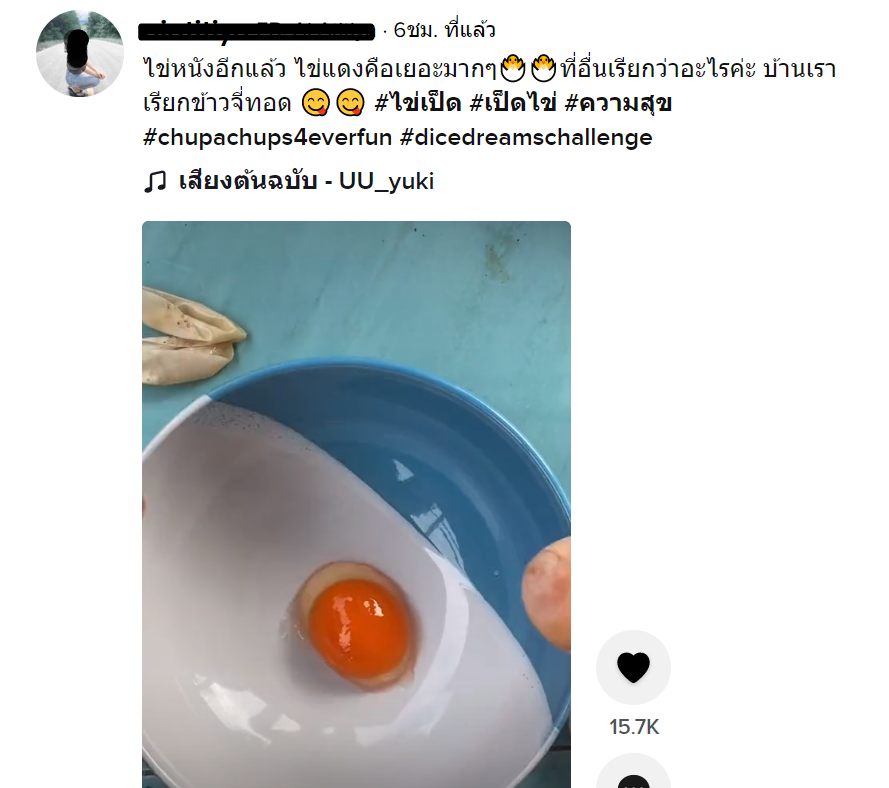Open the poster's profile avatar
Viewport: 889px width, 788px height.
(x=80, y=53)
